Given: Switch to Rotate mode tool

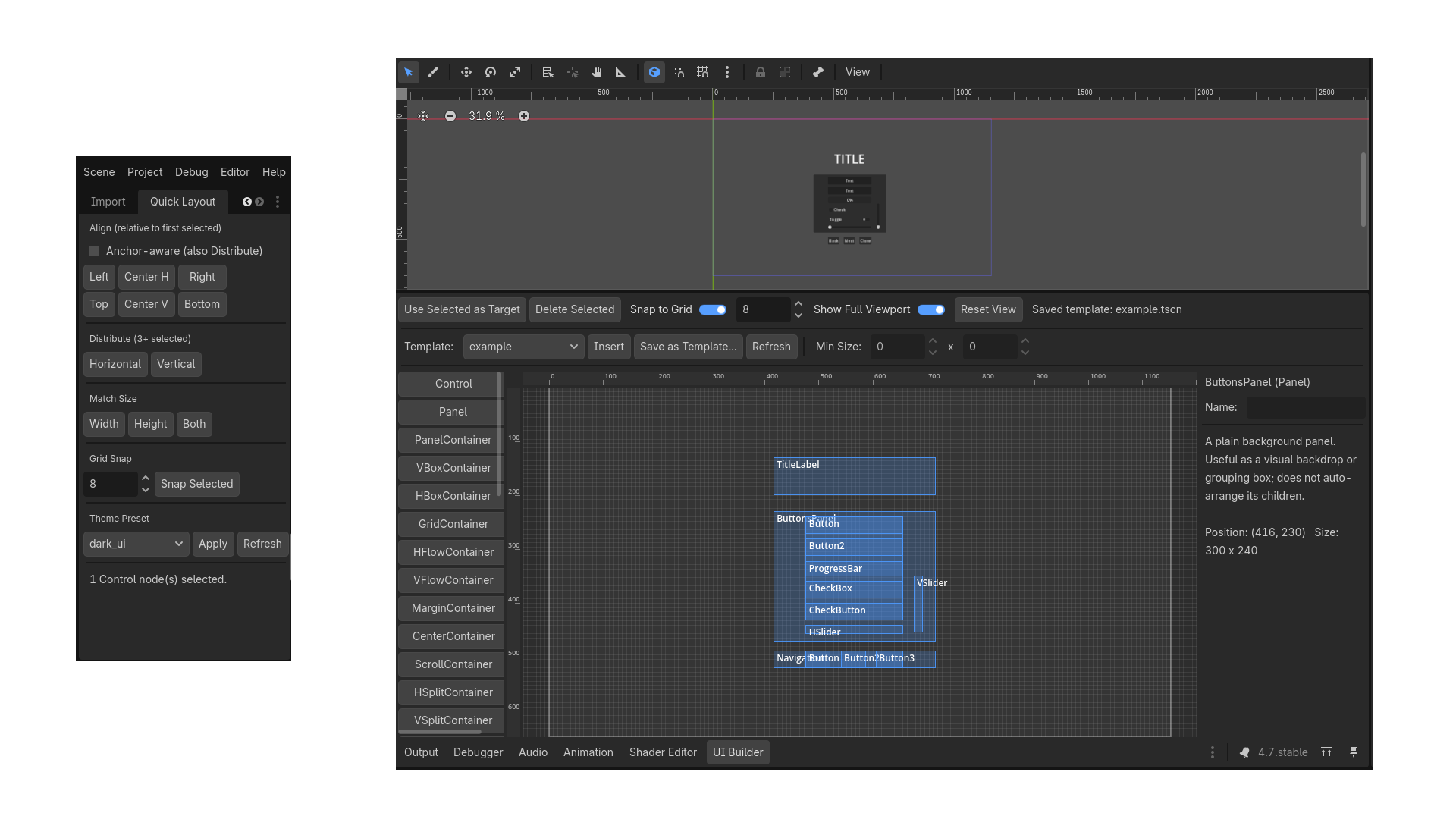Looking at the screenshot, I should 491,72.
